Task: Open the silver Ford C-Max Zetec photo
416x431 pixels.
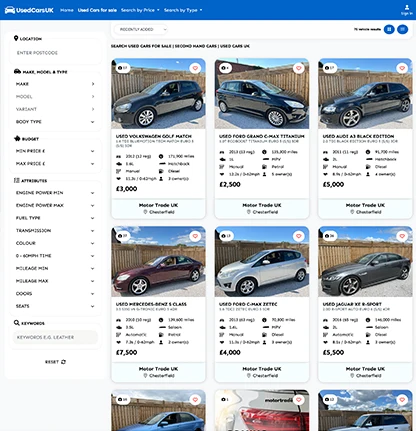Action: click(262, 262)
